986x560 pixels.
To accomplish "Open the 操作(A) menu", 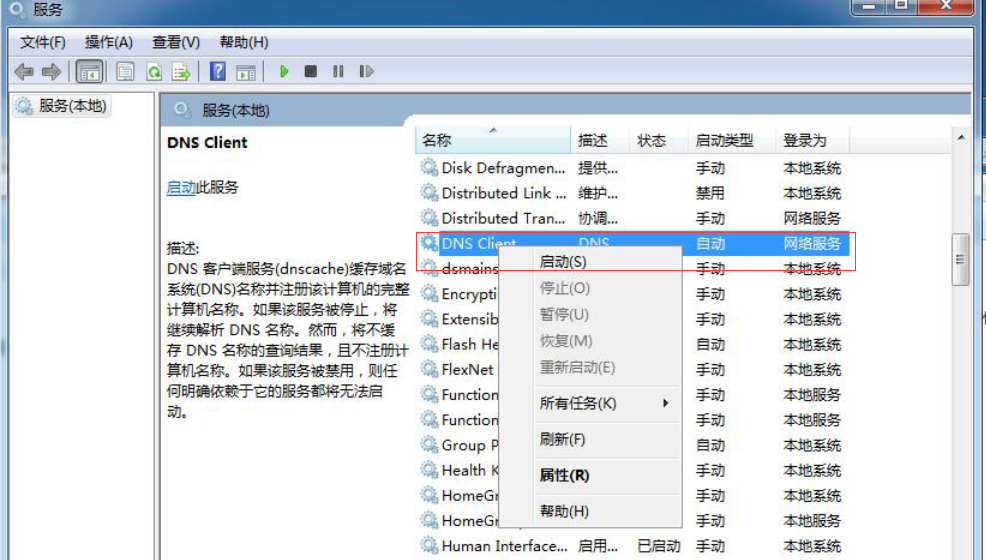I will point(109,42).
